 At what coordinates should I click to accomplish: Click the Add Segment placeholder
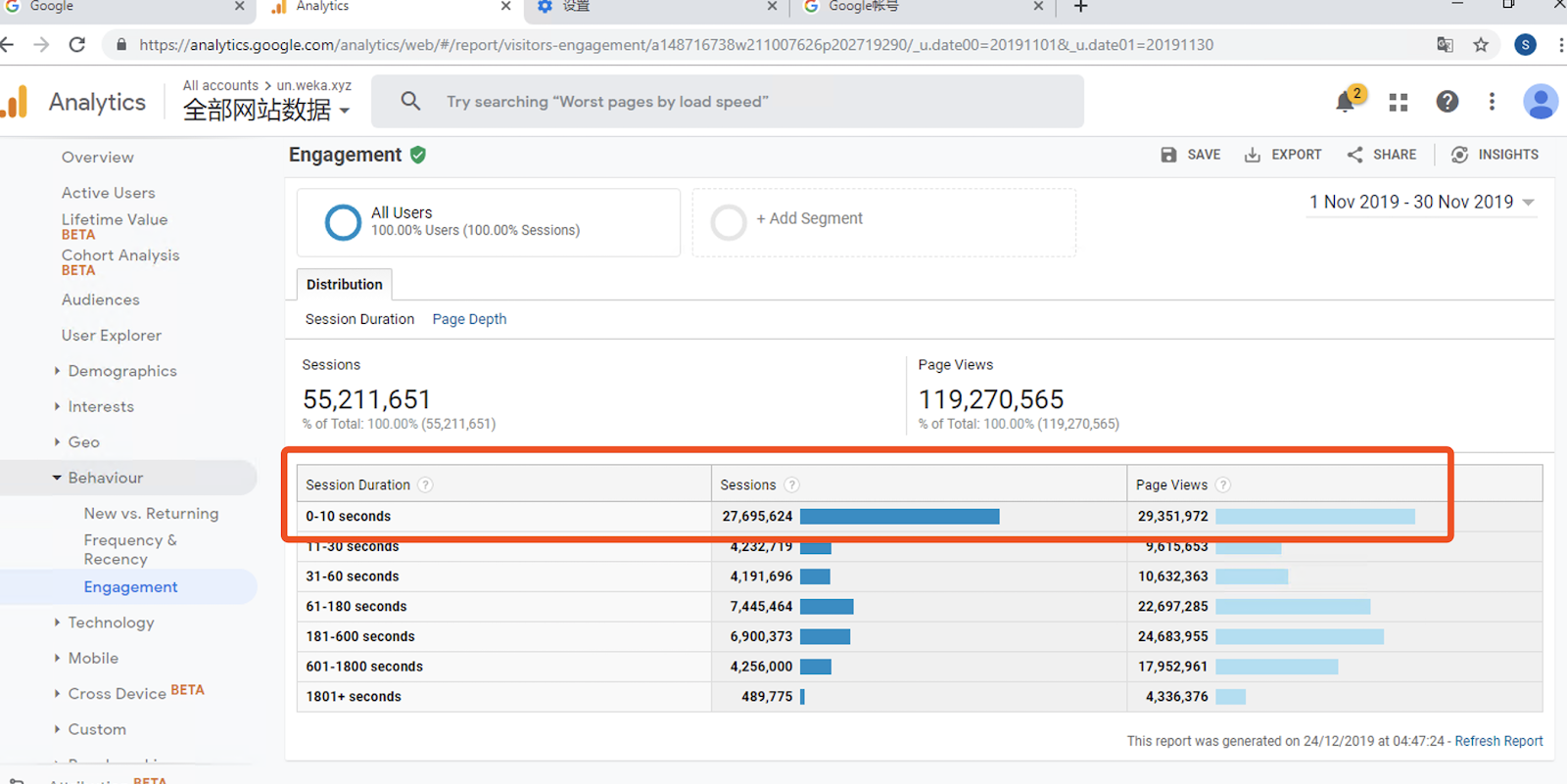point(808,219)
